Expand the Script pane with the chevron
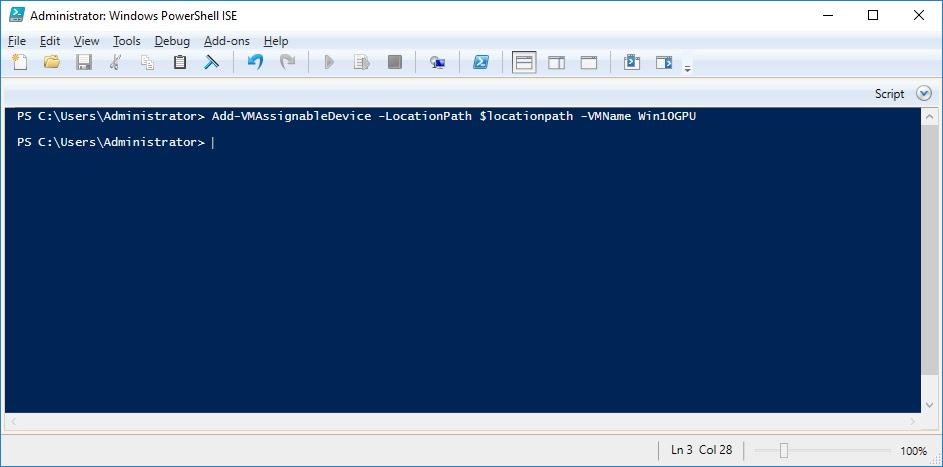Image resolution: width=943 pixels, height=467 pixels. coord(924,94)
